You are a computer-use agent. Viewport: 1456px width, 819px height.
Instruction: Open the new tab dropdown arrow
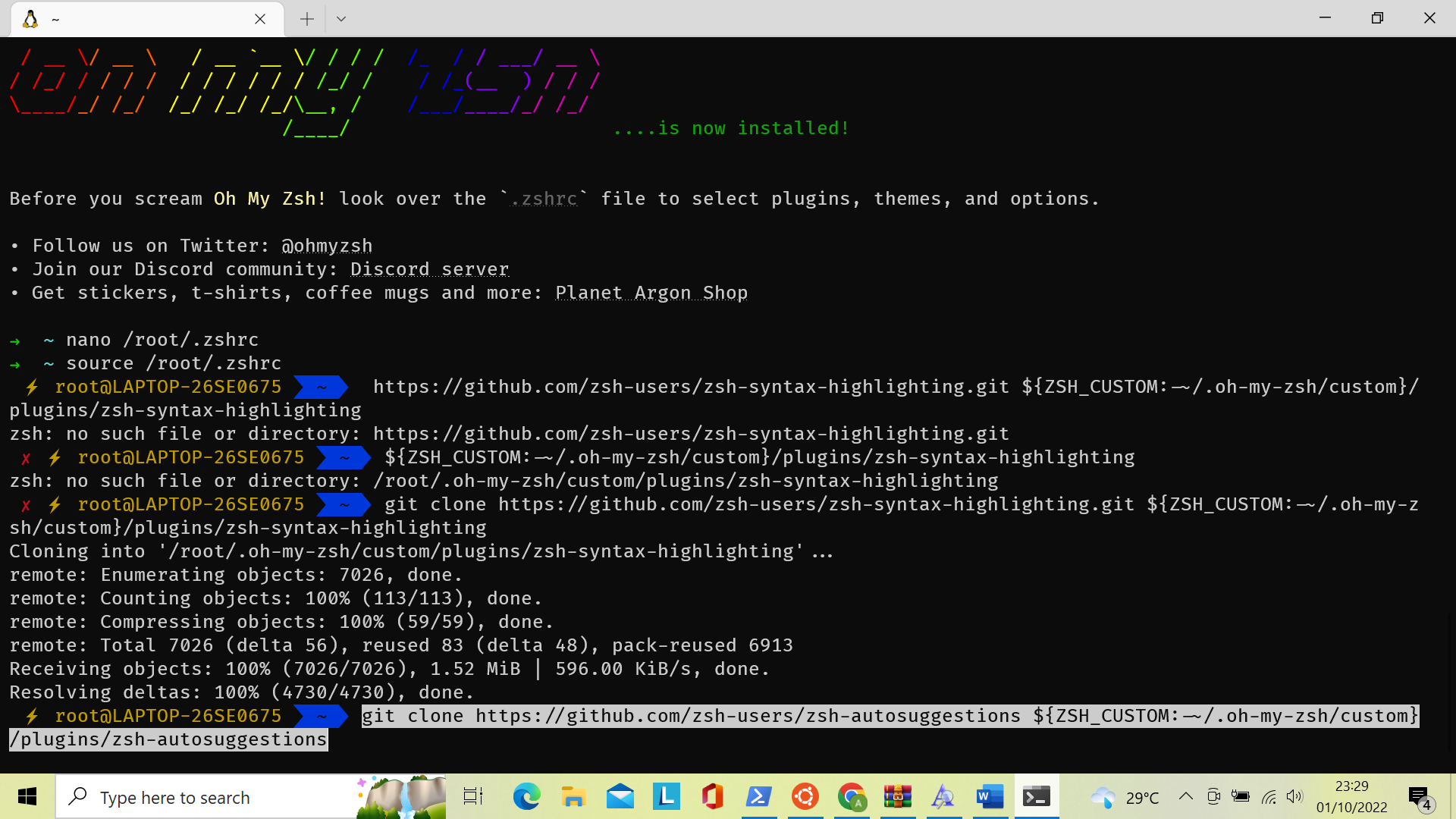click(x=340, y=18)
